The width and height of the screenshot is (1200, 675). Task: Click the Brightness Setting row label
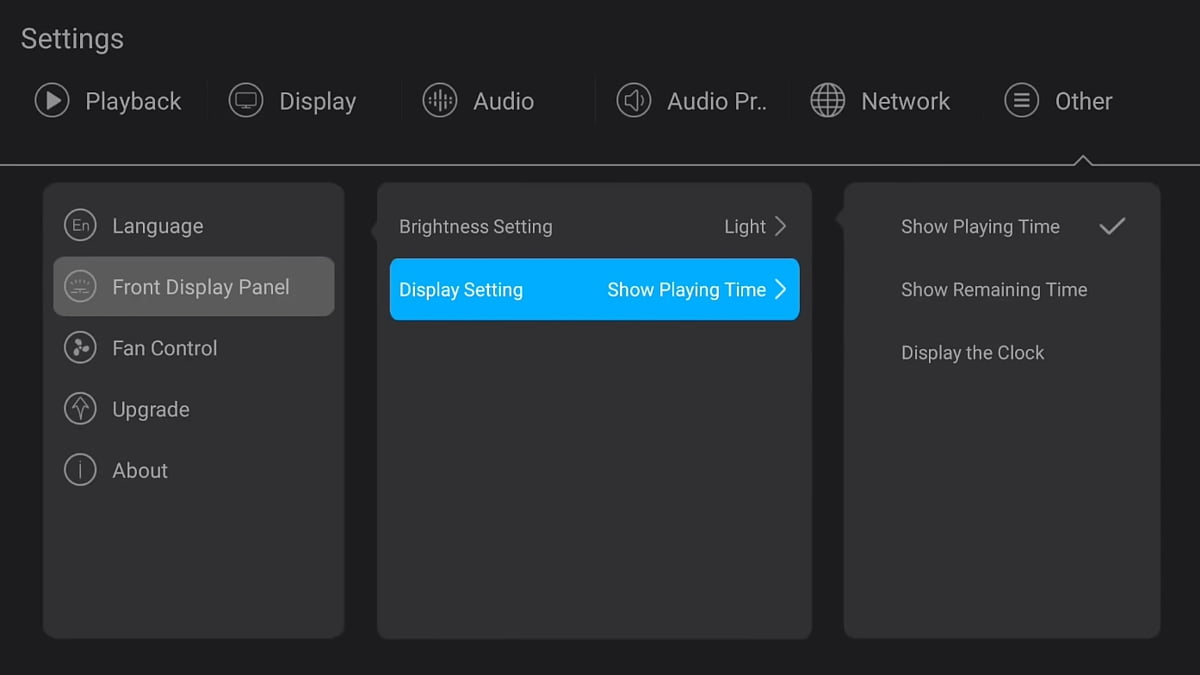(x=475, y=227)
